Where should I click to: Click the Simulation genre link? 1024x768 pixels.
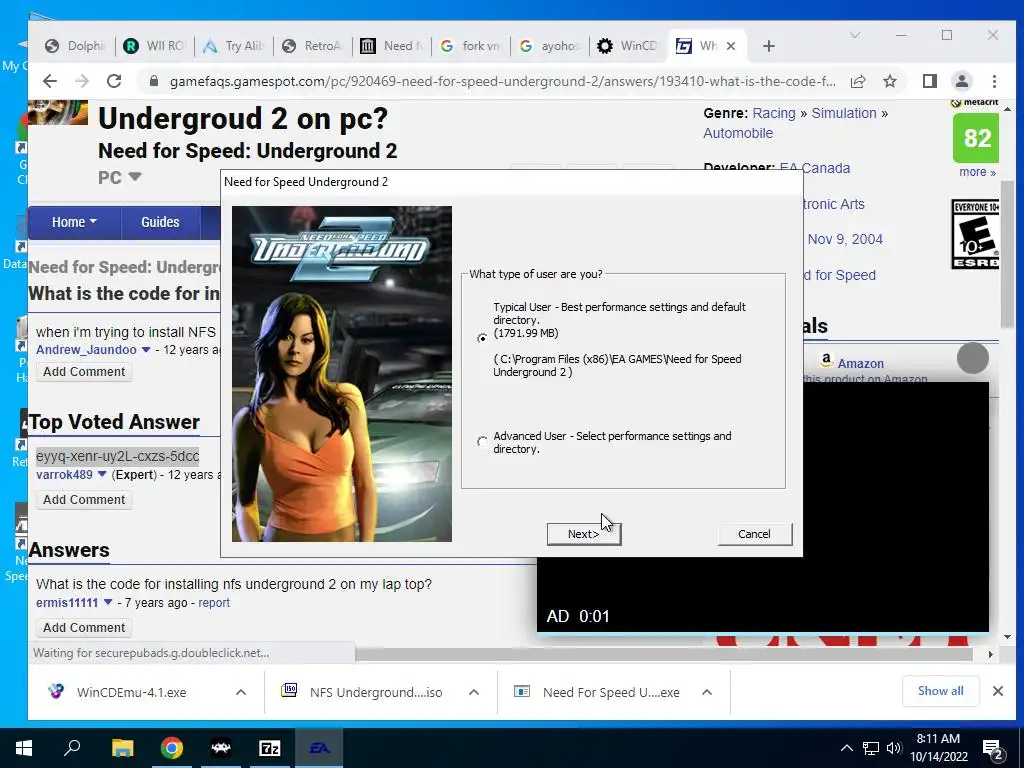[844, 113]
